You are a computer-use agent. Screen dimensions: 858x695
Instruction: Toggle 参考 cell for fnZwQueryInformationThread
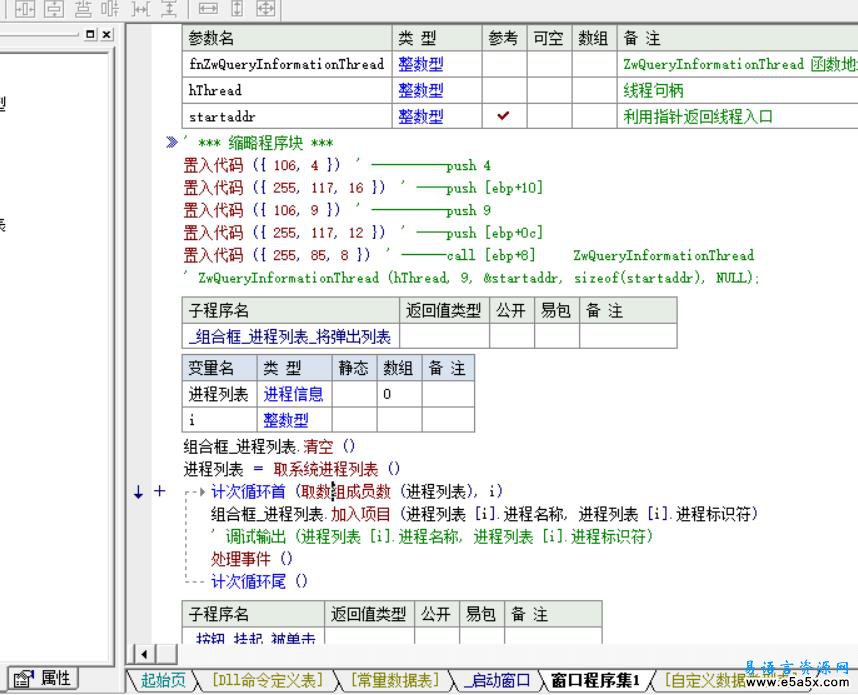(x=504, y=64)
